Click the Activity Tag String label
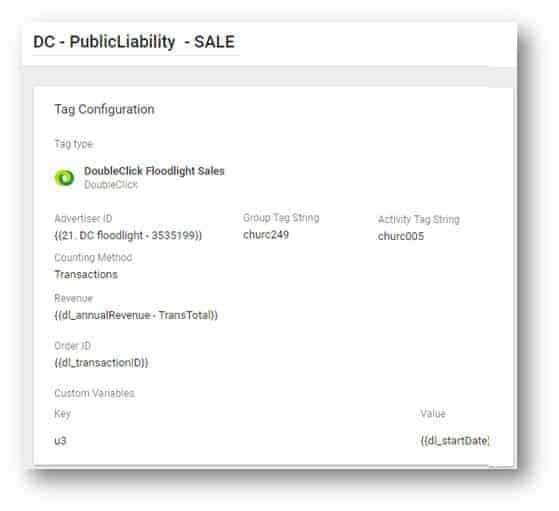The width and height of the screenshot is (559, 511). coord(419,219)
